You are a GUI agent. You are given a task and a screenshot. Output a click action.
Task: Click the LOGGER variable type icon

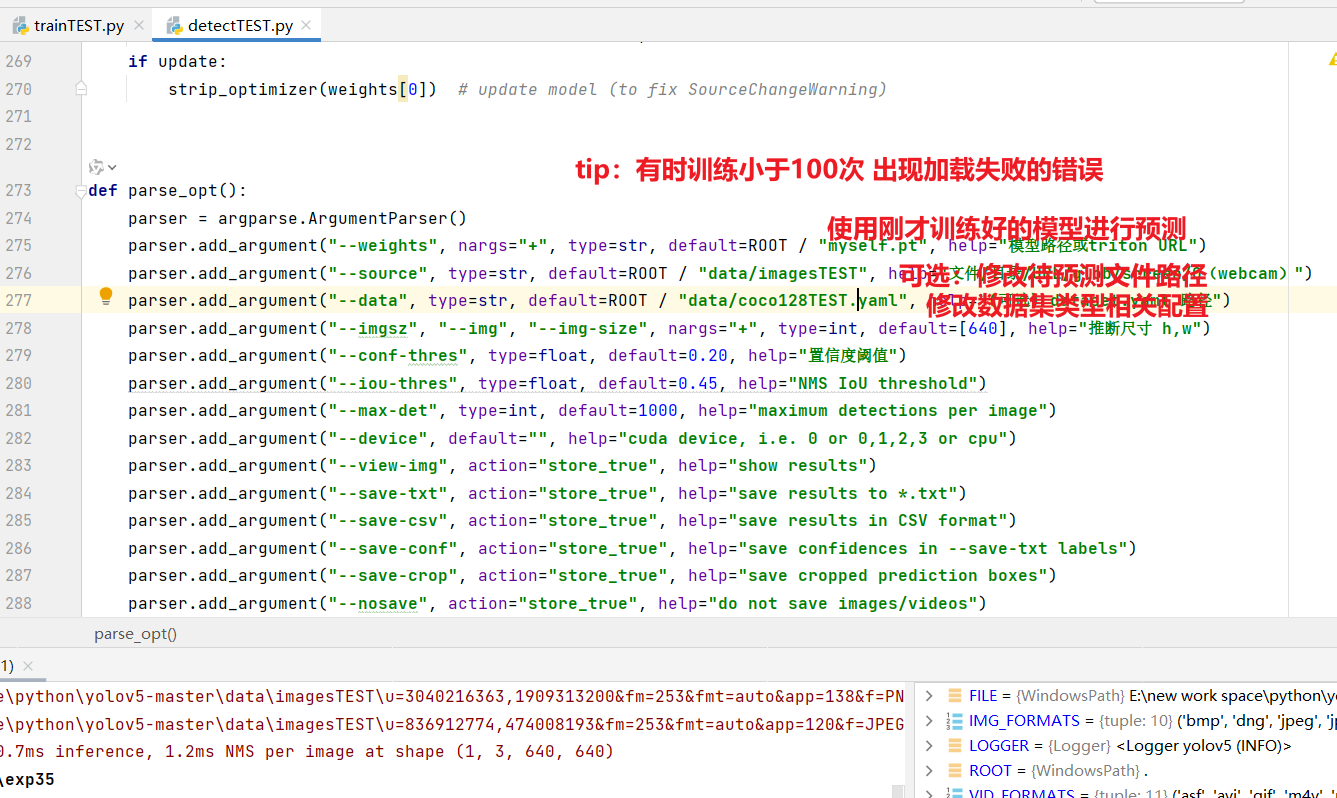[955, 745]
